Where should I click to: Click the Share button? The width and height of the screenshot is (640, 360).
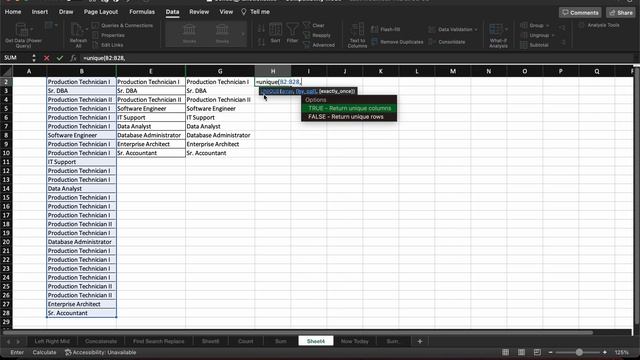tap(621, 13)
